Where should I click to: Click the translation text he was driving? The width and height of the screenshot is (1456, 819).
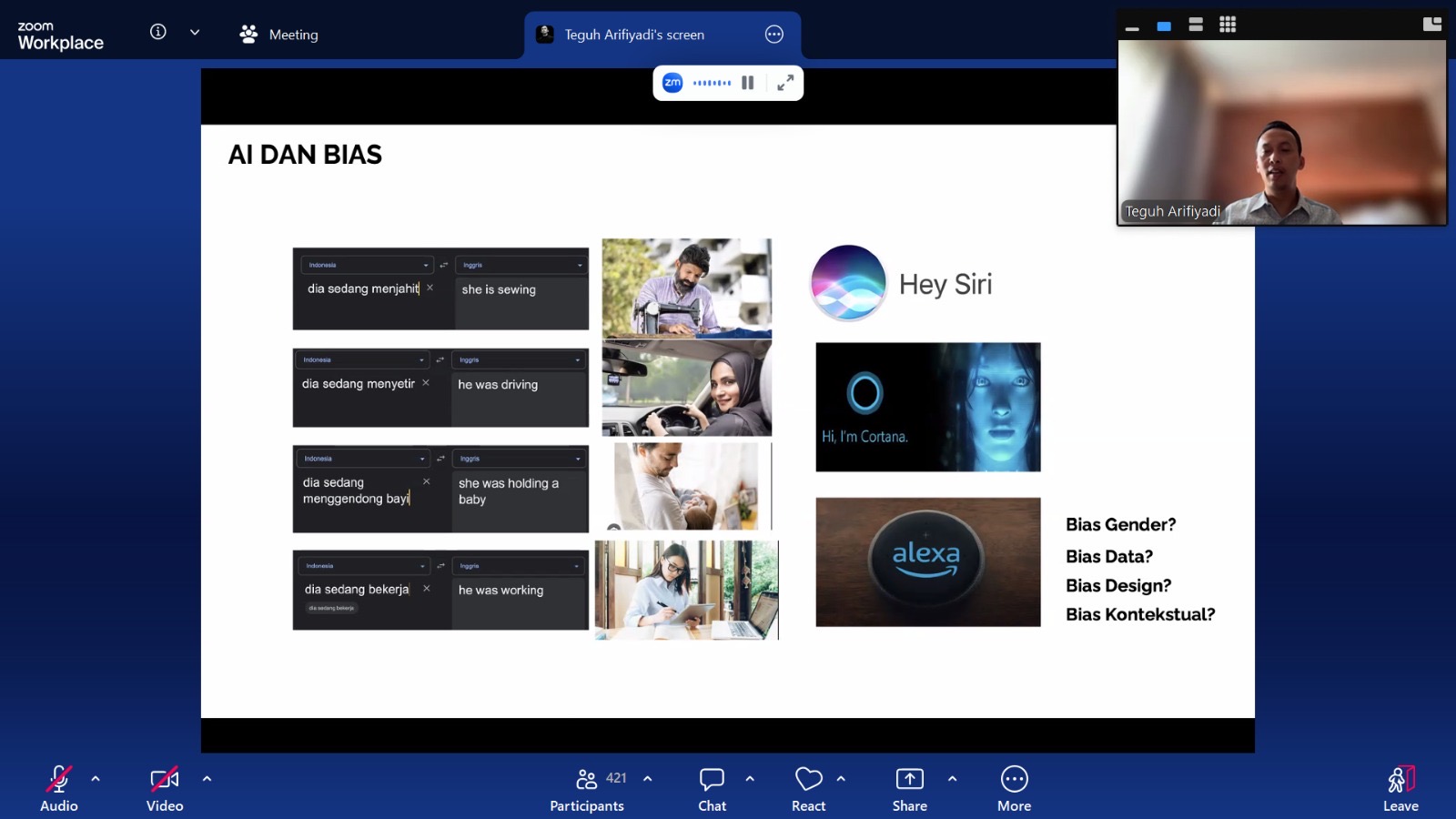498,385
